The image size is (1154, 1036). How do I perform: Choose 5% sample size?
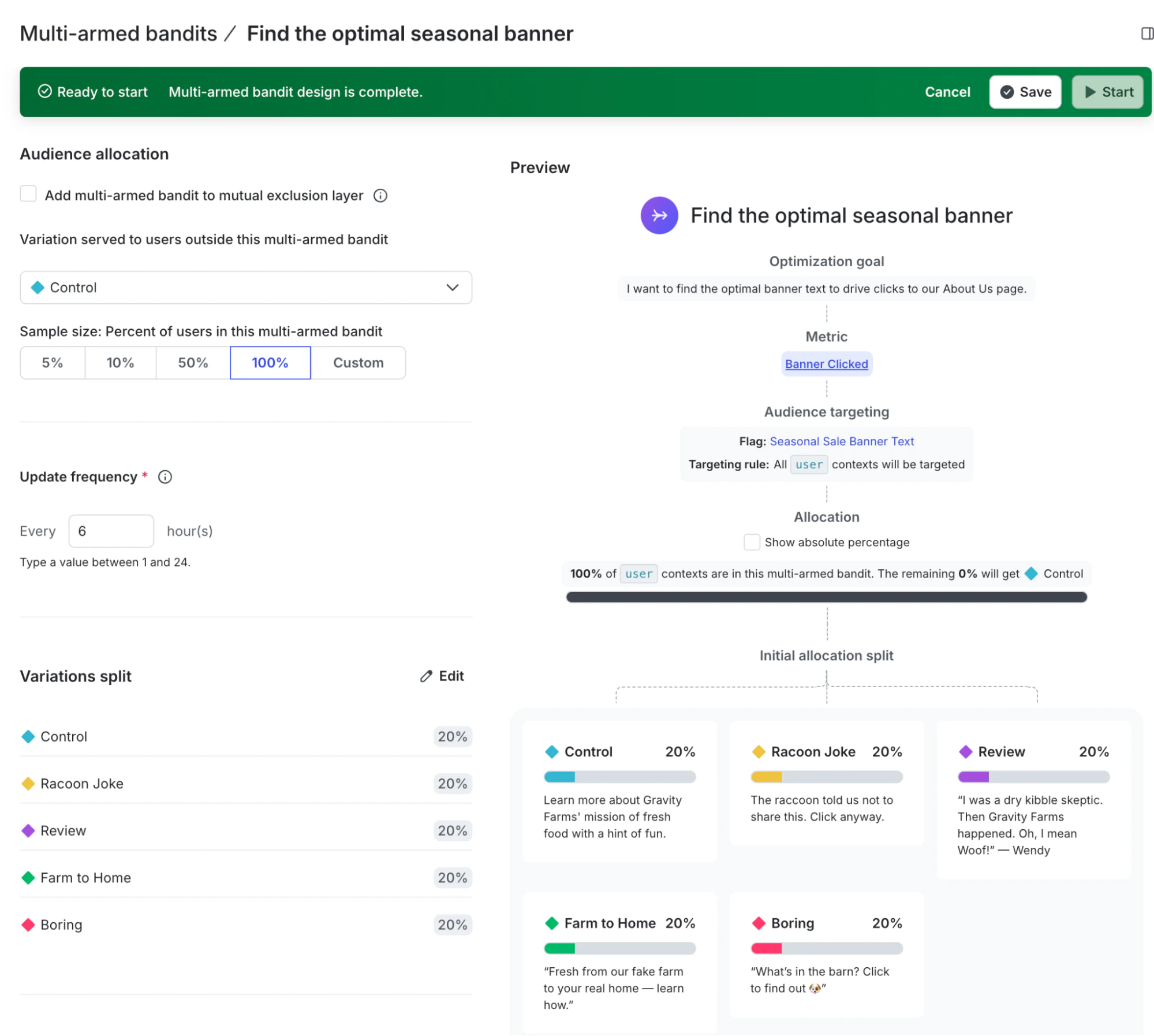(53, 363)
